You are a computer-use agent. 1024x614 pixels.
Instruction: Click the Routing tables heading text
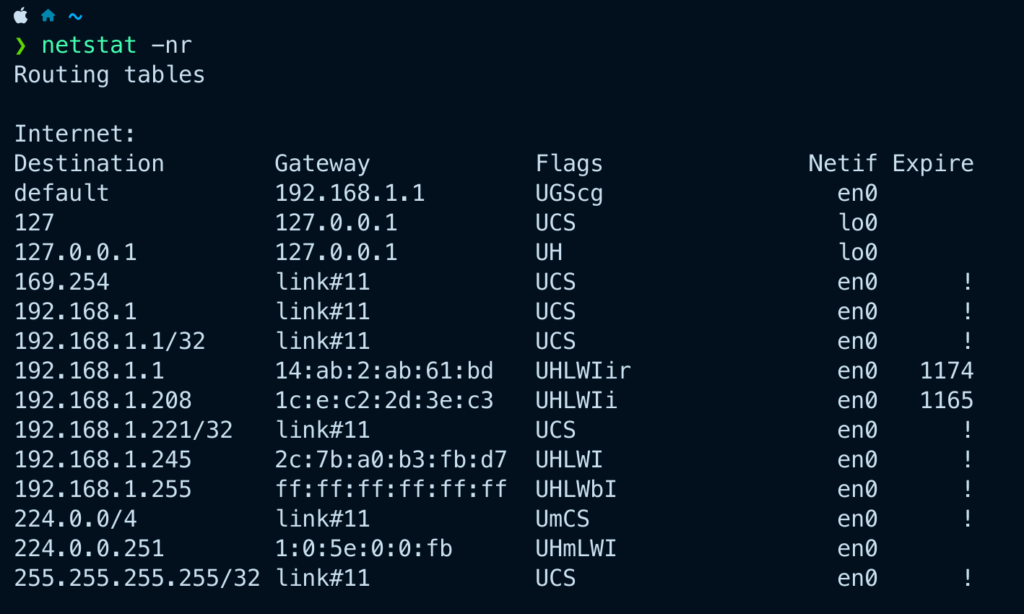109,74
